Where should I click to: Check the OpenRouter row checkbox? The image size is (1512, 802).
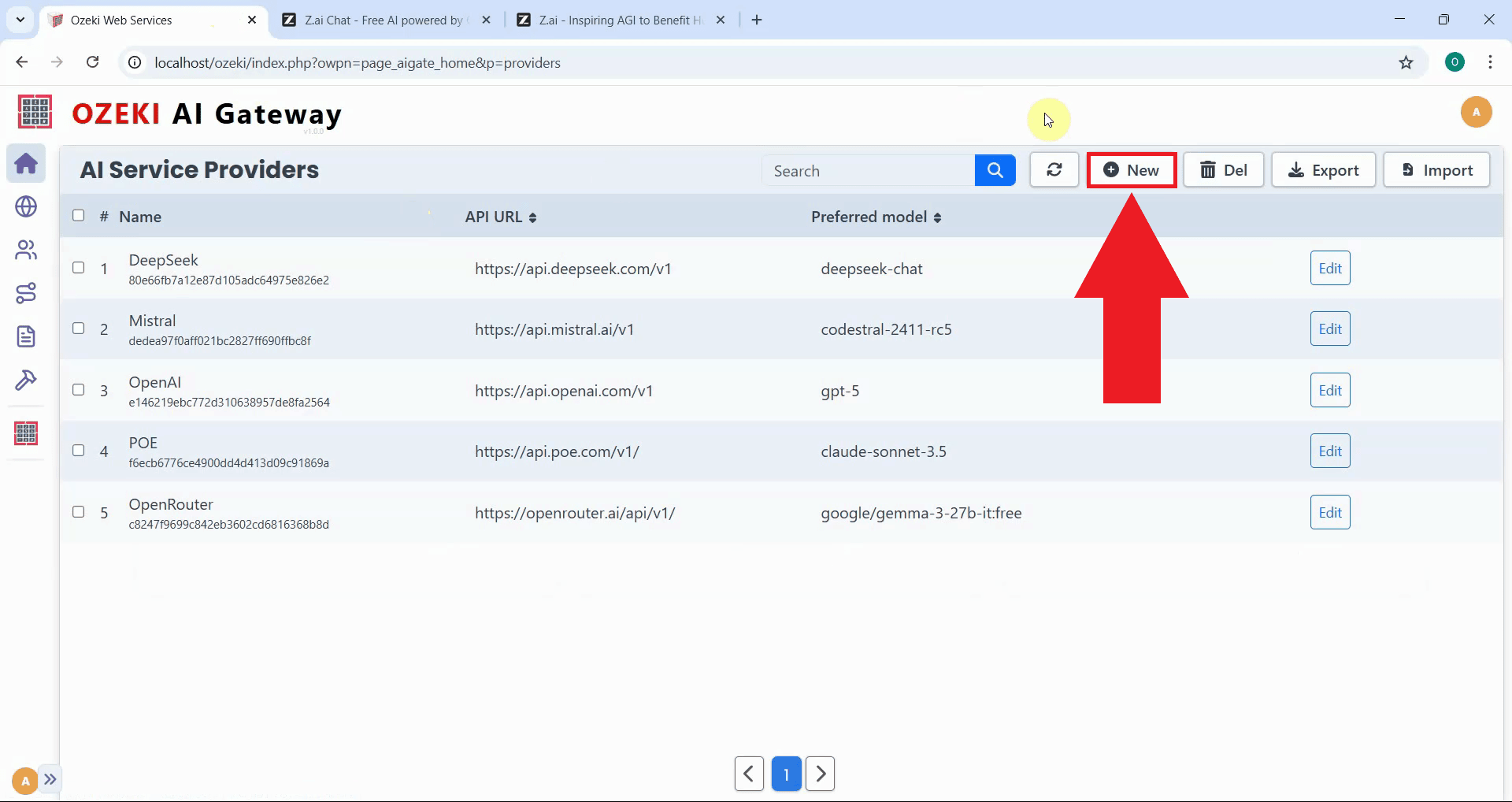(78, 512)
